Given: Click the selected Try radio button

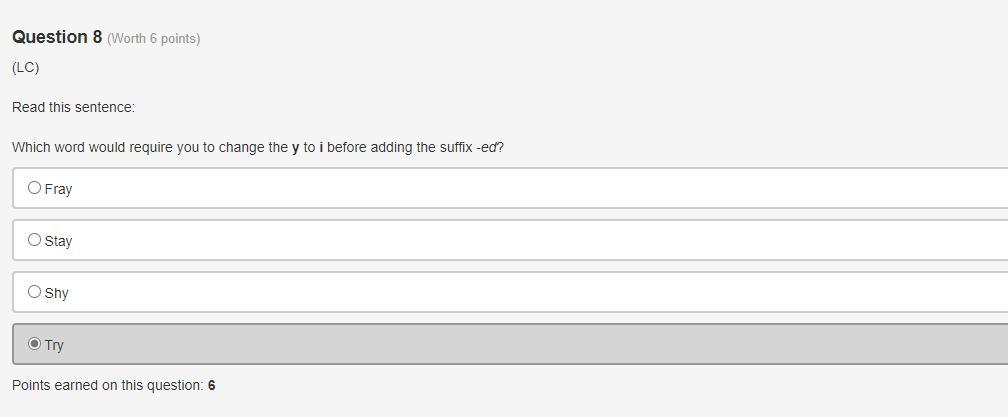Looking at the screenshot, I should tap(35, 344).
